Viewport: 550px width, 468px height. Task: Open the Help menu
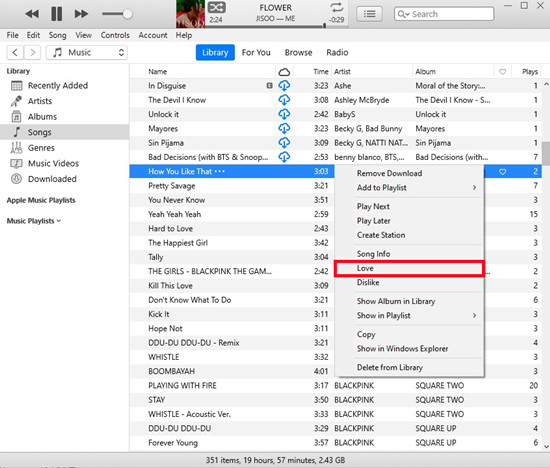pyautogui.click(x=184, y=35)
